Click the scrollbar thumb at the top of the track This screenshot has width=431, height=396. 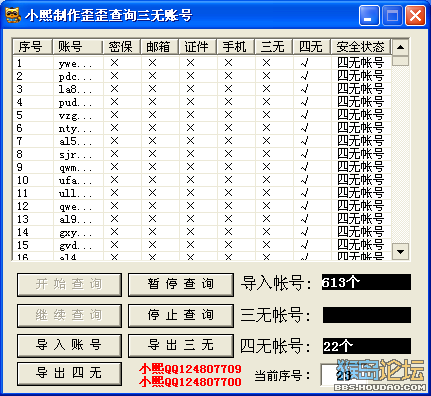coord(400,60)
